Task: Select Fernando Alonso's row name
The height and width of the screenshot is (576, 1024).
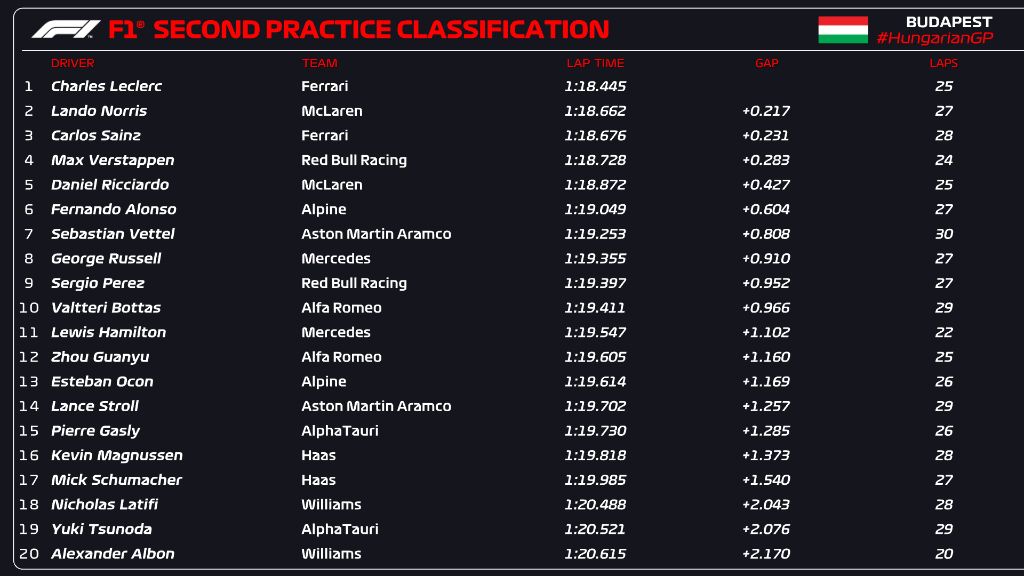Action: [x=113, y=209]
